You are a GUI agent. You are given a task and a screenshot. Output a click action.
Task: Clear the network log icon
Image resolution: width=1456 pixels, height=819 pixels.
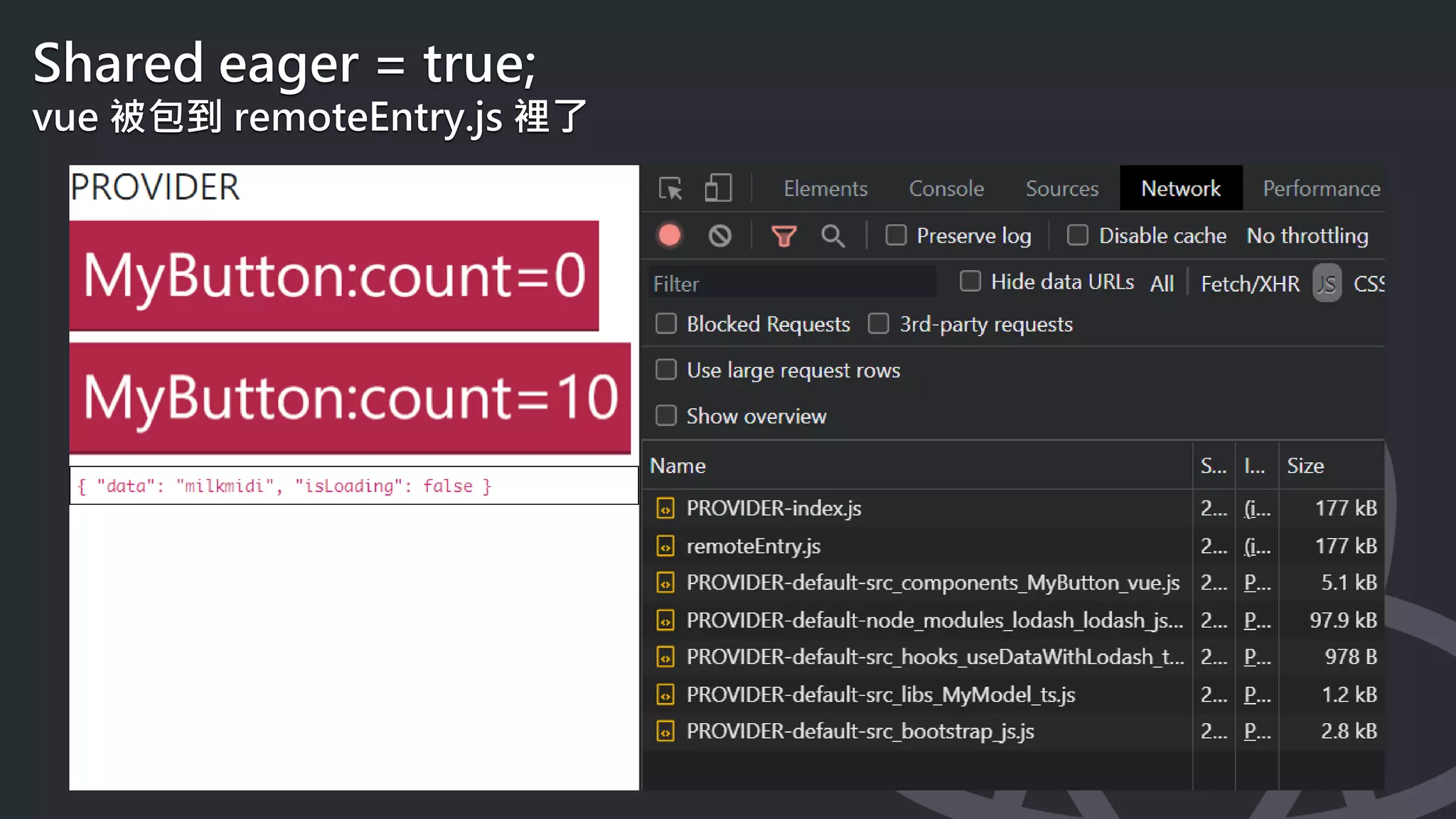click(x=720, y=235)
